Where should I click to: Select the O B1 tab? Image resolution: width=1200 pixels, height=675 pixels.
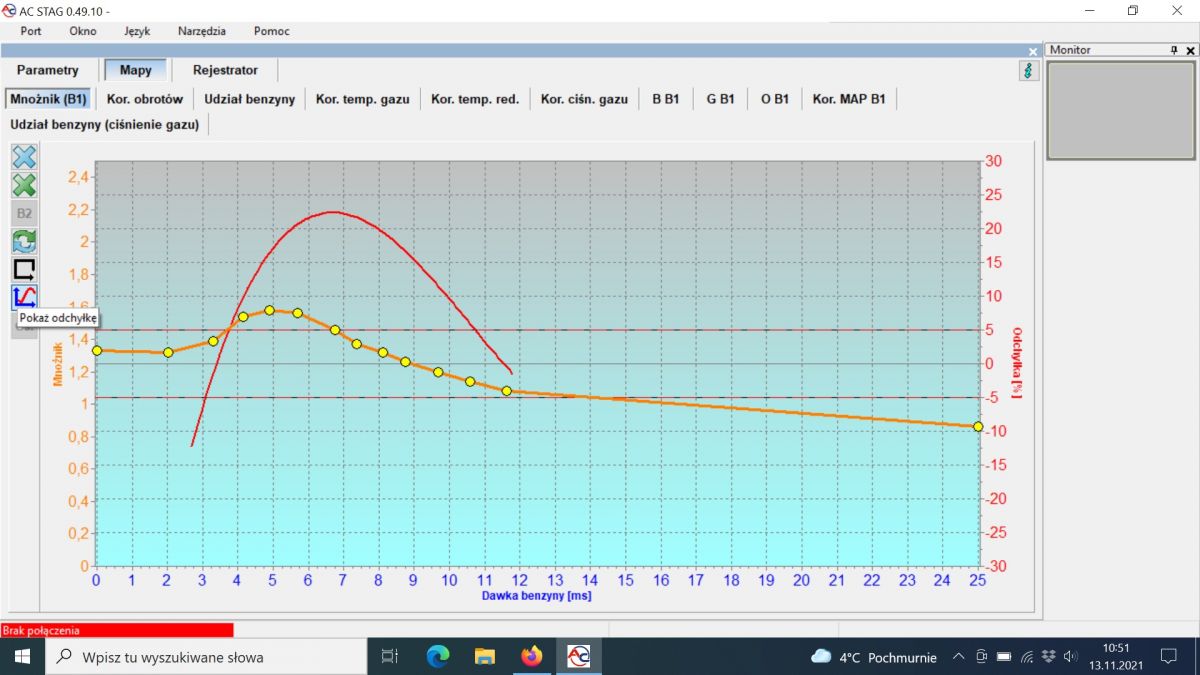[775, 99]
